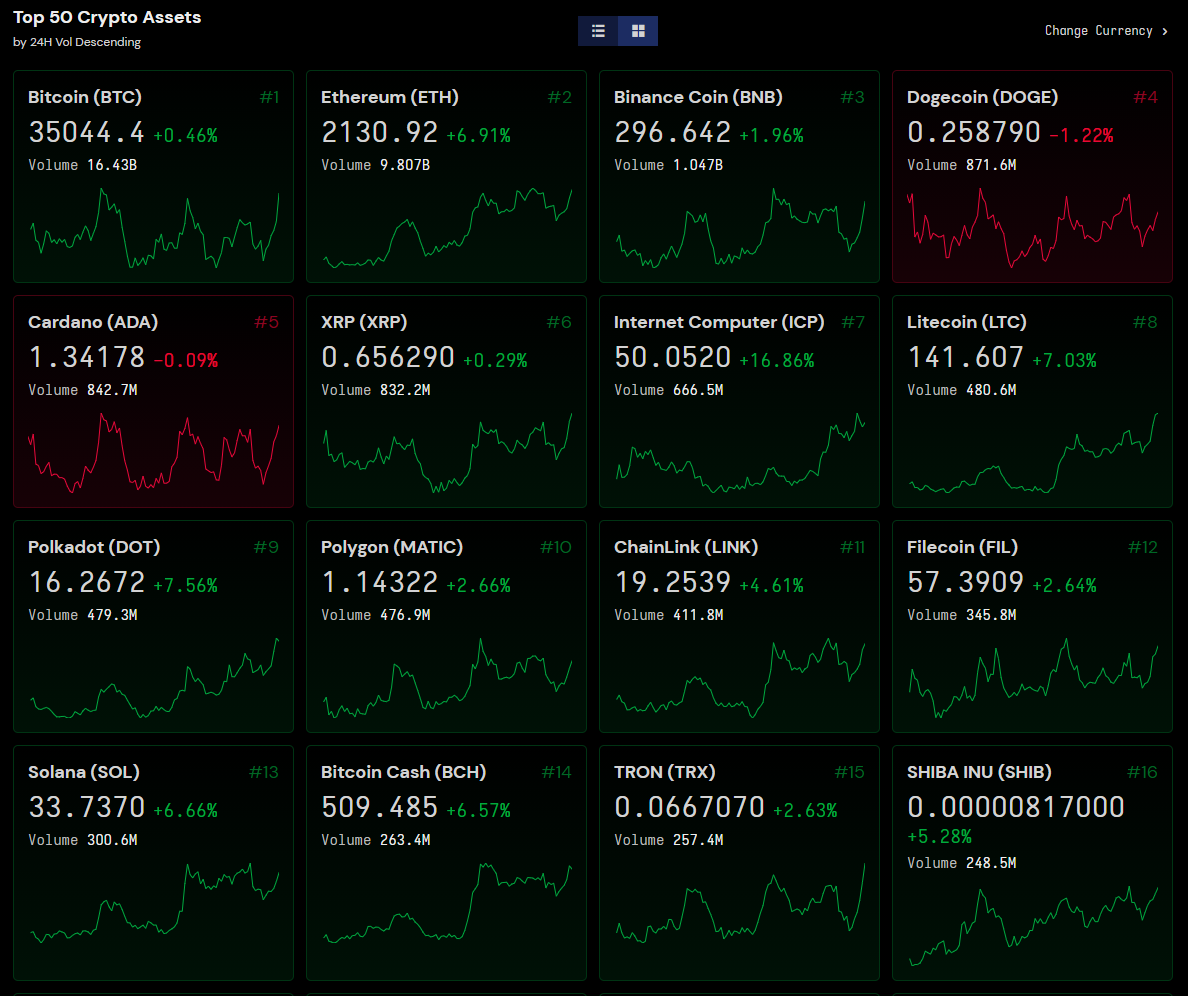Open Cardano (ADA) card title

click(x=93, y=322)
